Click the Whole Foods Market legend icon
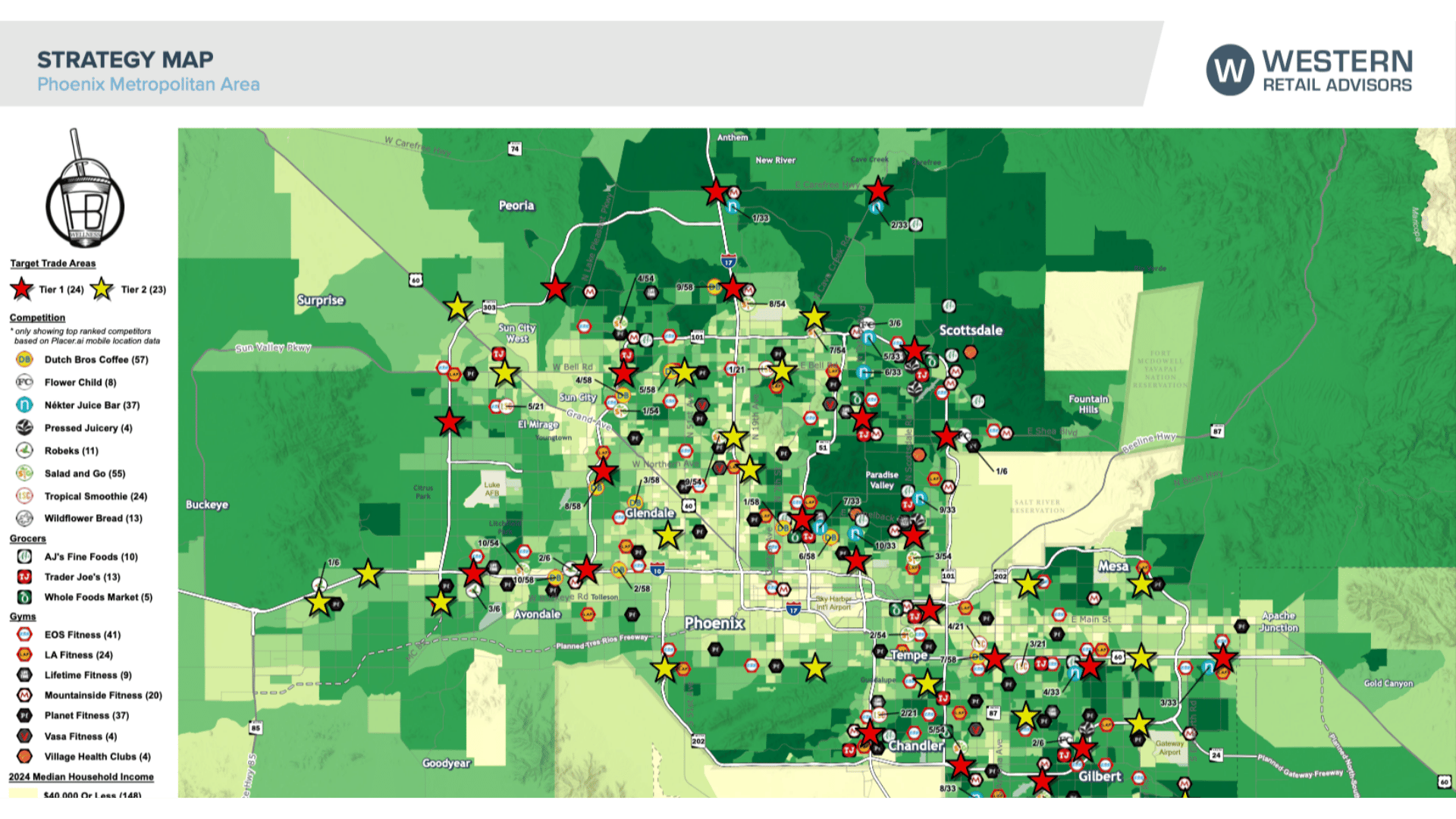Screen dimensions: 1456x819 [x=24, y=598]
